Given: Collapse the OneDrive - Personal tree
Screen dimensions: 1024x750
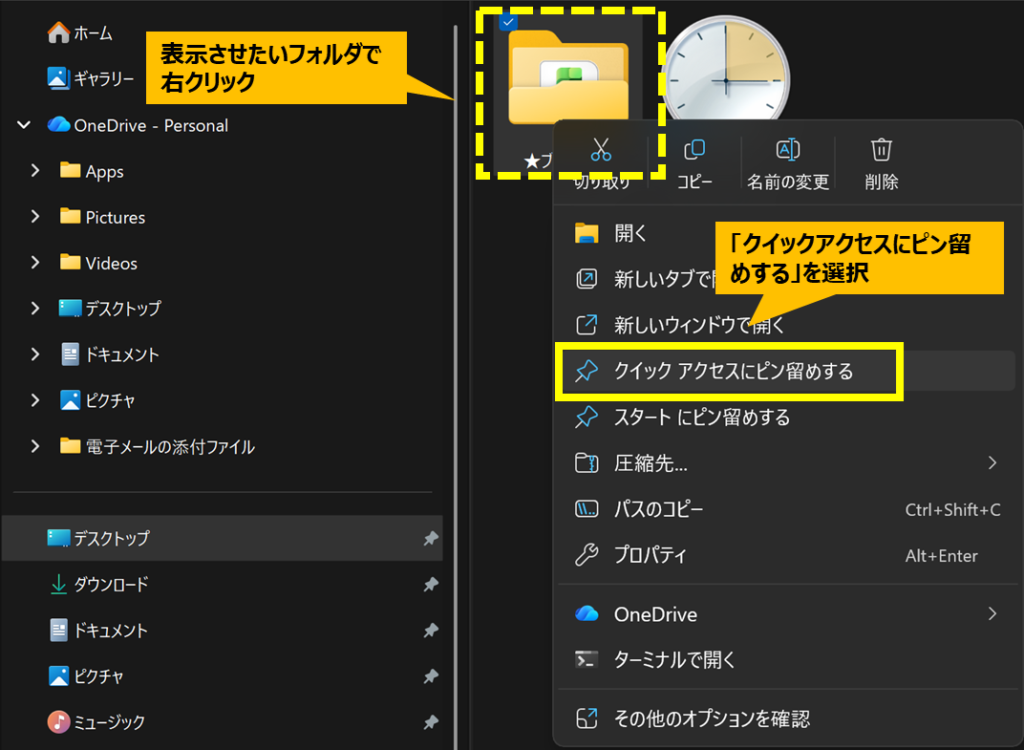Looking at the screenshot, I should click(x=23, y=125).
